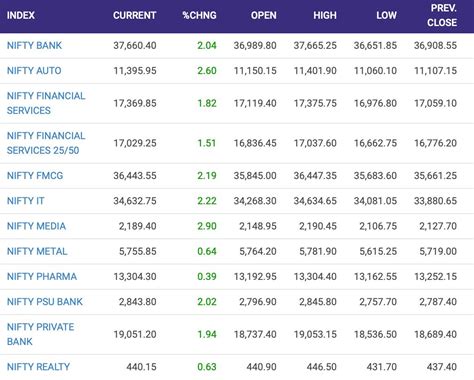Select NIFTY FMCG current value 36,443.55

tap(135, 176)
